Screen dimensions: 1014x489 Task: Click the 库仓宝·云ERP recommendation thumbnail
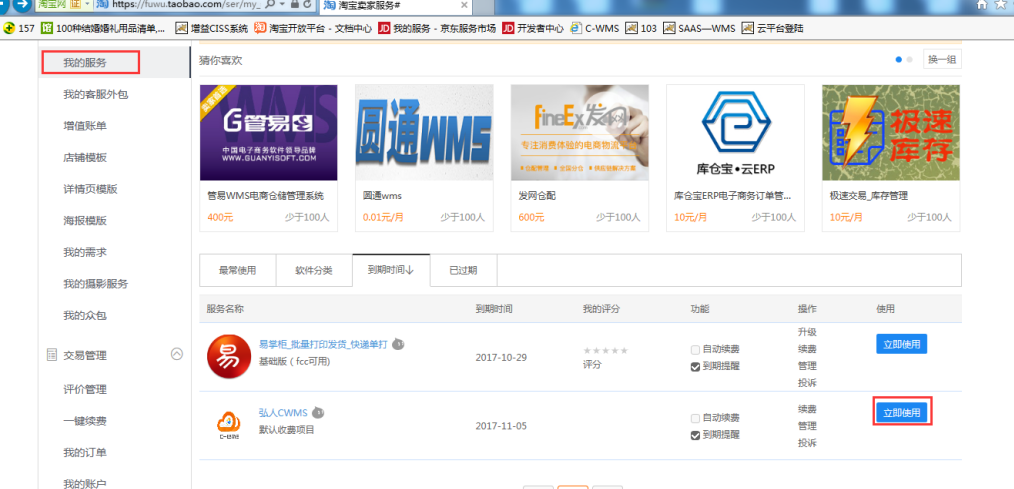[x=735, y=133]
